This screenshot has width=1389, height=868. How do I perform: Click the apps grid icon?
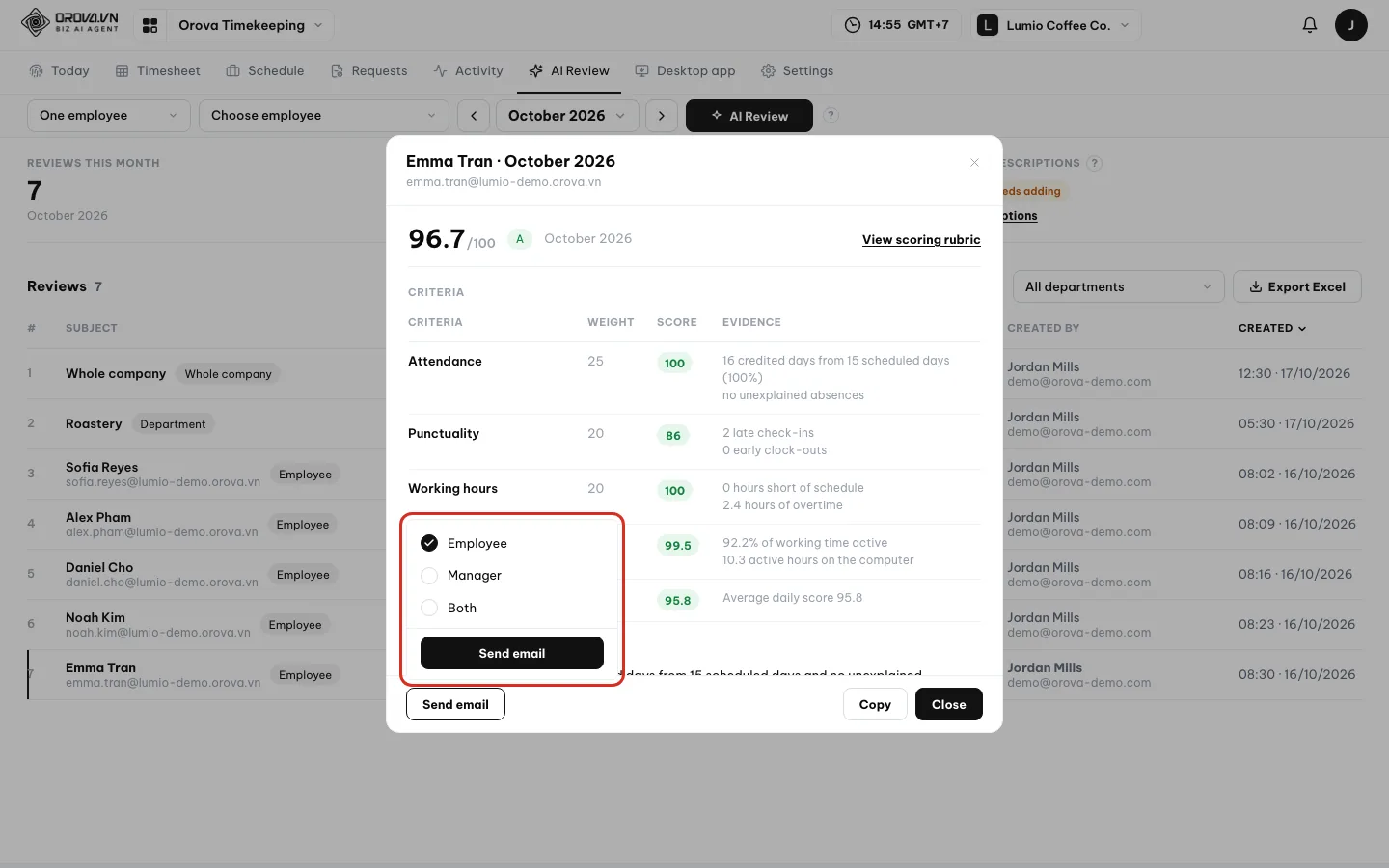tap(150, 25)
